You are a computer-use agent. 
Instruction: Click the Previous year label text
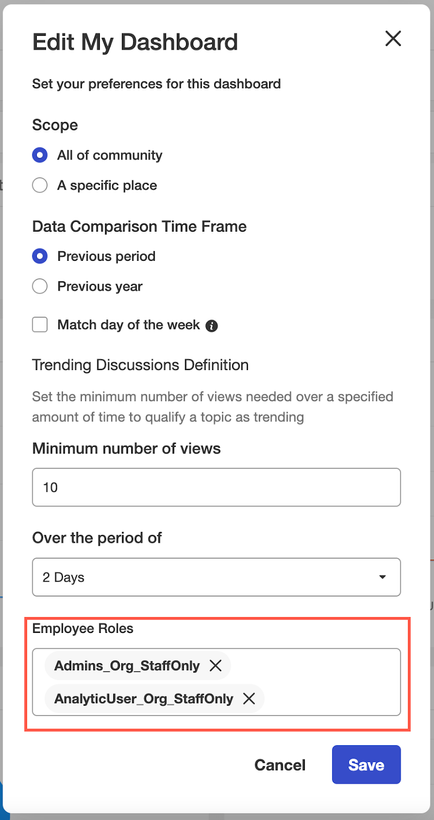[100, 287]
